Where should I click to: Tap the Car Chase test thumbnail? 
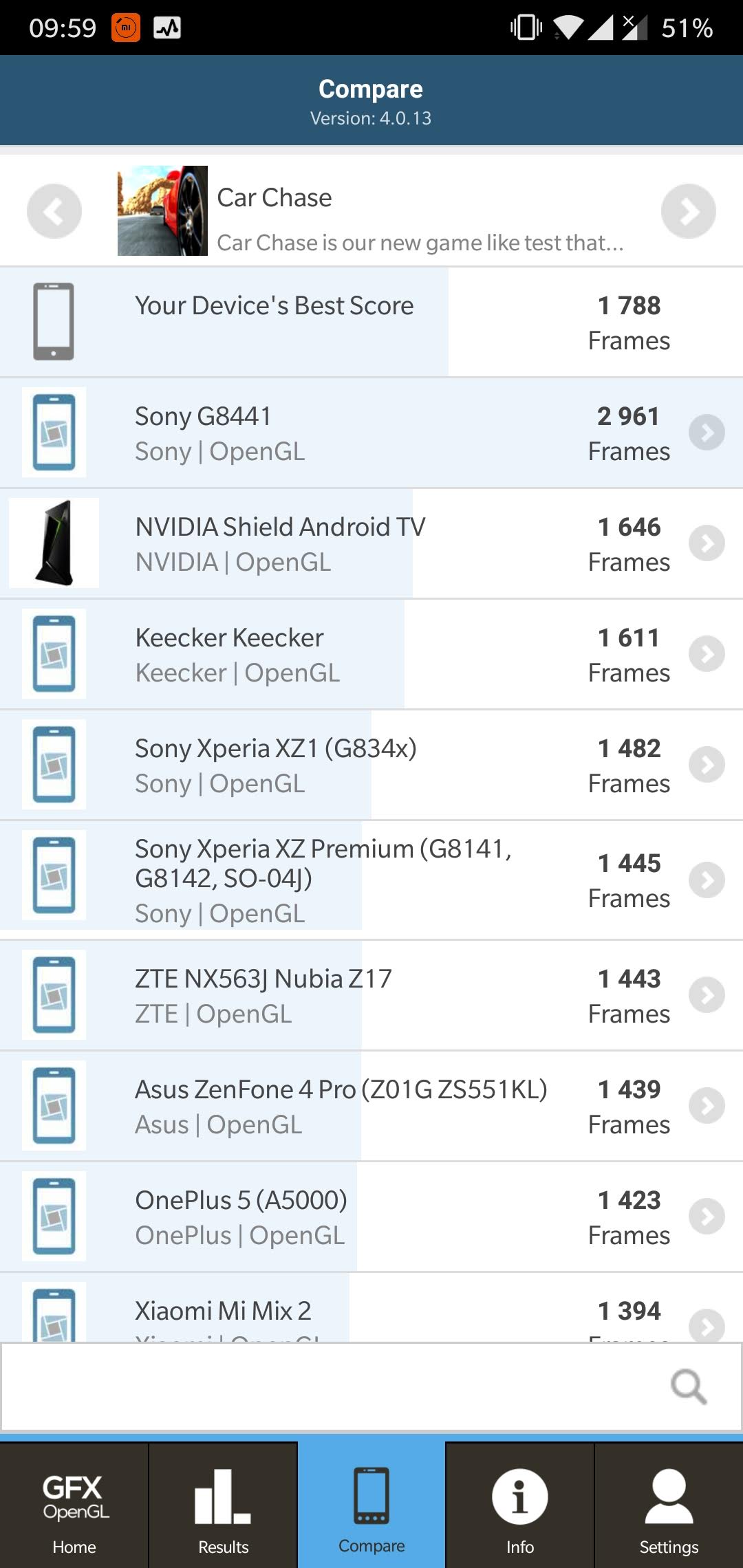click(x=162, y=210)
